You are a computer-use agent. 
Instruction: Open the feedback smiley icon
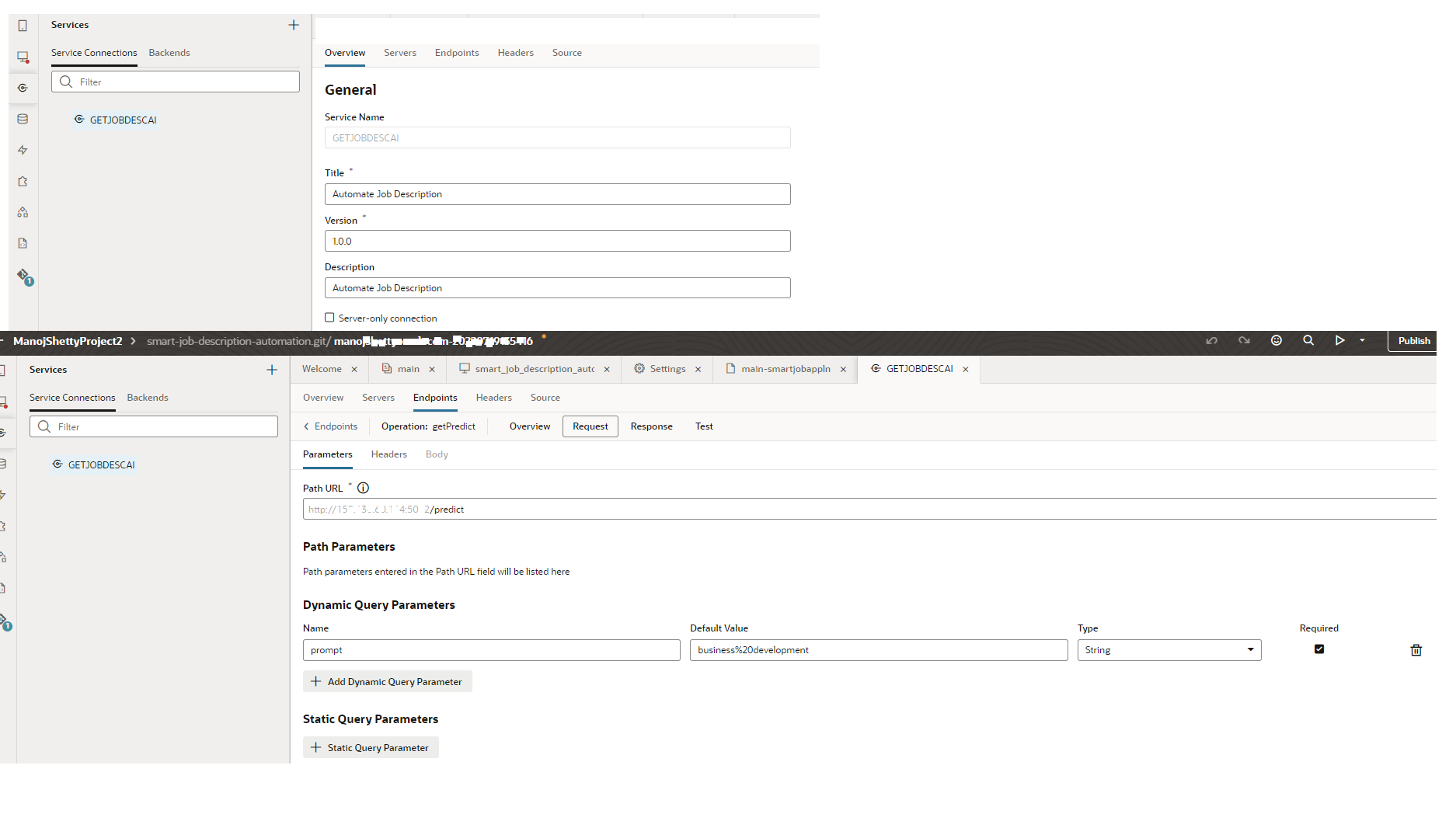1276,341
